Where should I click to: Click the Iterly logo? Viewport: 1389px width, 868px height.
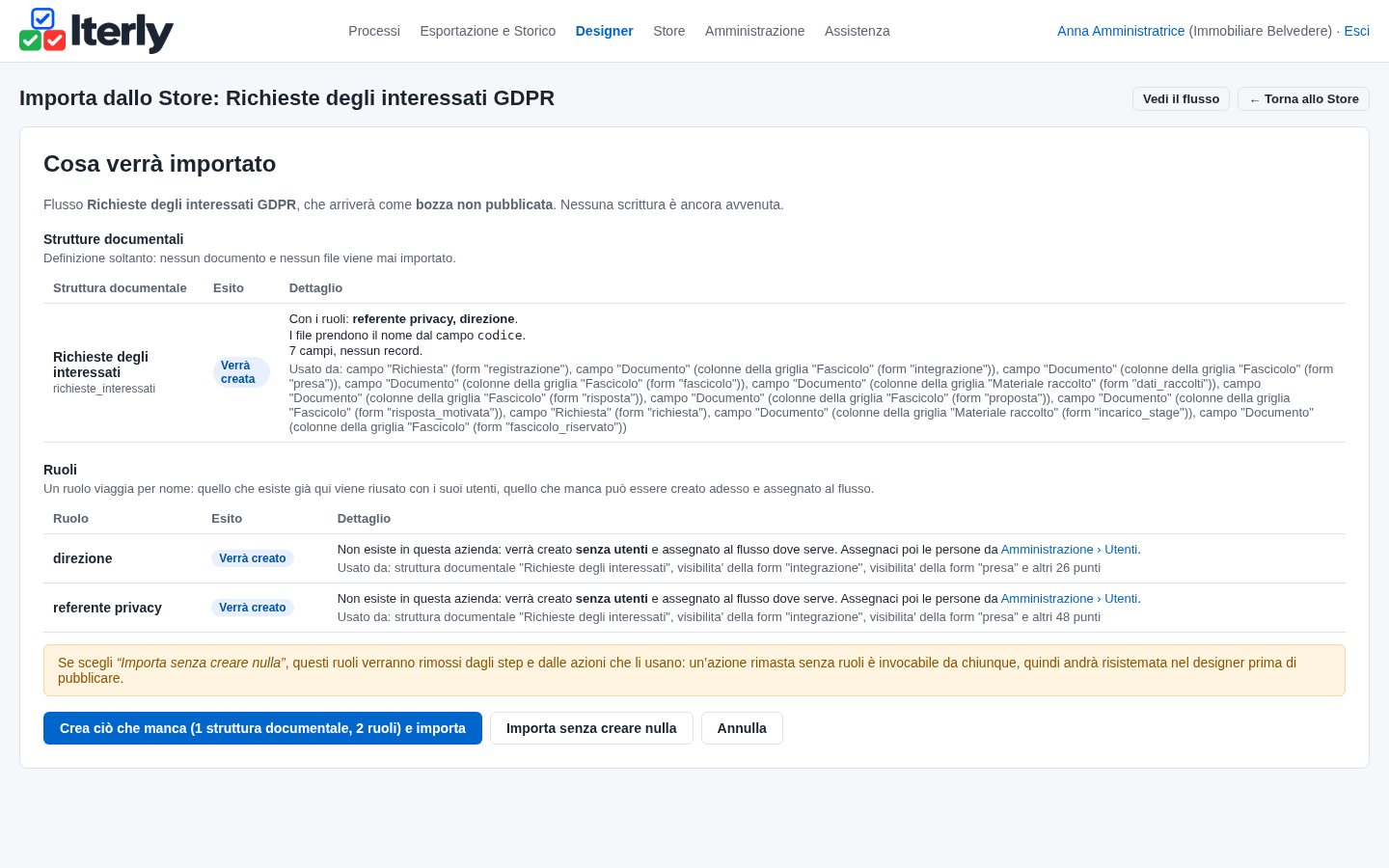point(96,31)
